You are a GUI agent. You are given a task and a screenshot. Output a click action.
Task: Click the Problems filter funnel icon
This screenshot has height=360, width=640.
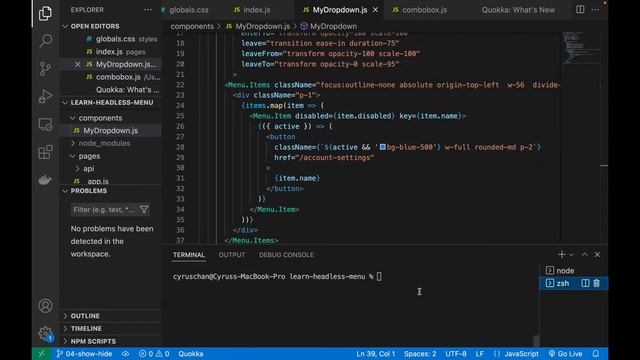pyautogui.click(x=144, y=210)
